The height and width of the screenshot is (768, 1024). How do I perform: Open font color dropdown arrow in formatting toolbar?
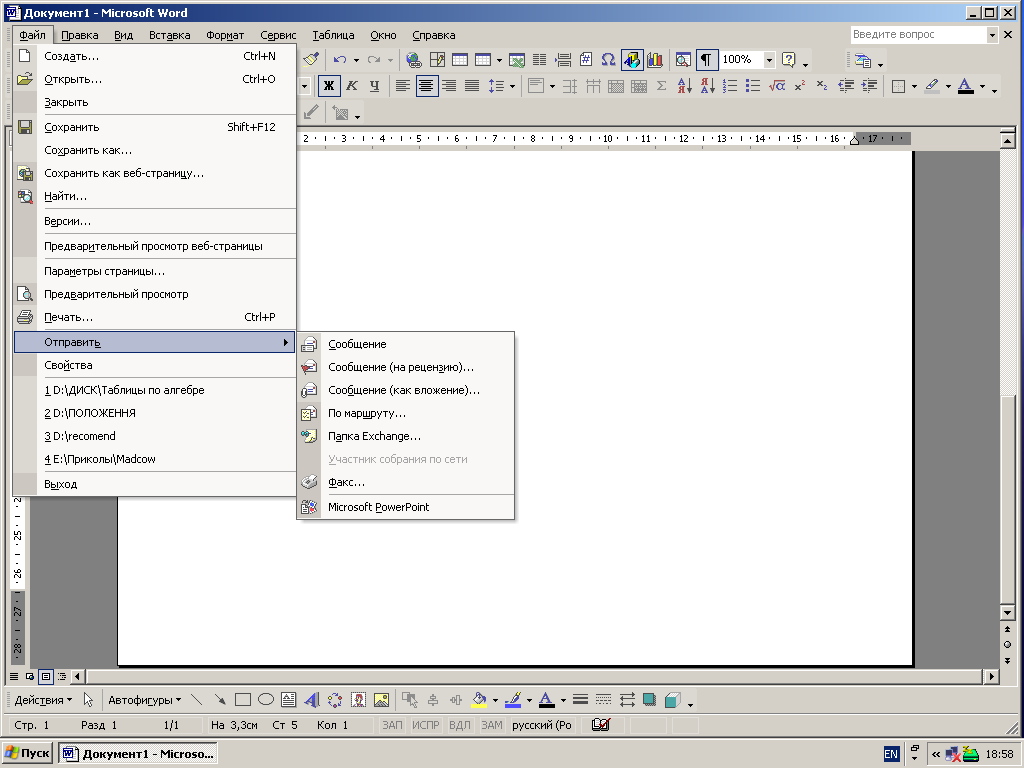click(x=982, y=86)
